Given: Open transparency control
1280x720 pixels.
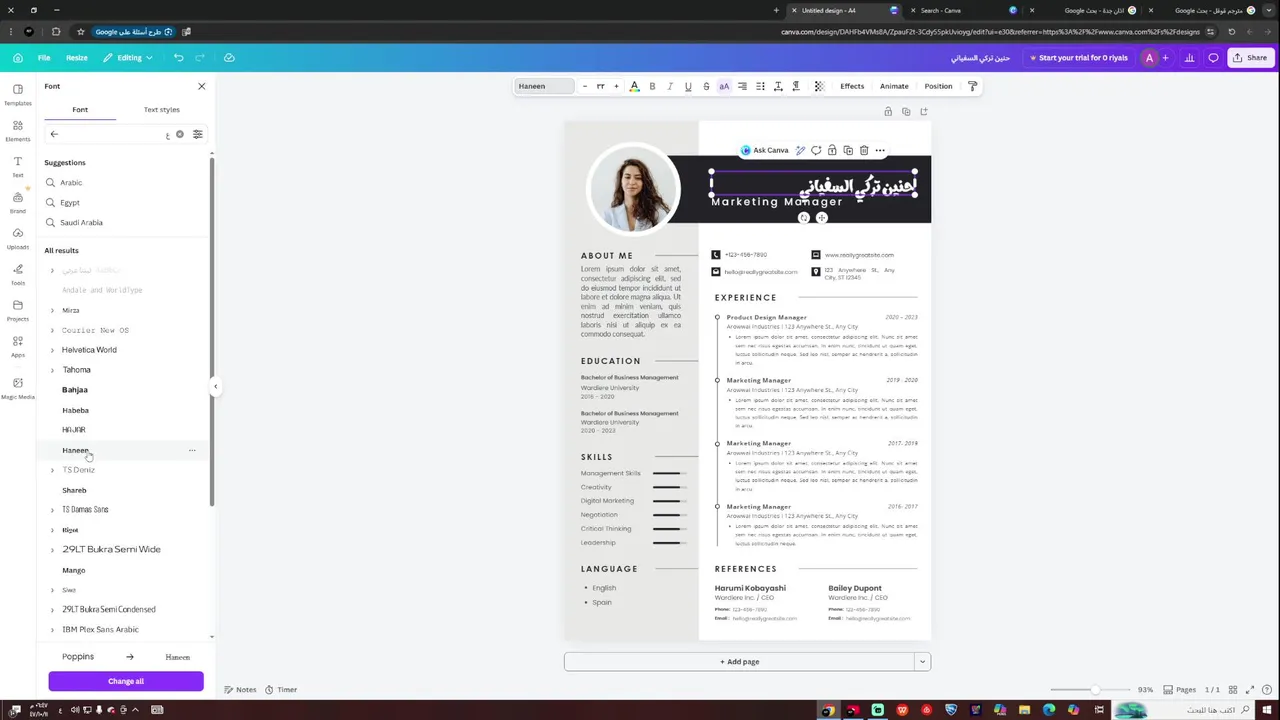Looking at the screenshot, I should coord(819,86).
